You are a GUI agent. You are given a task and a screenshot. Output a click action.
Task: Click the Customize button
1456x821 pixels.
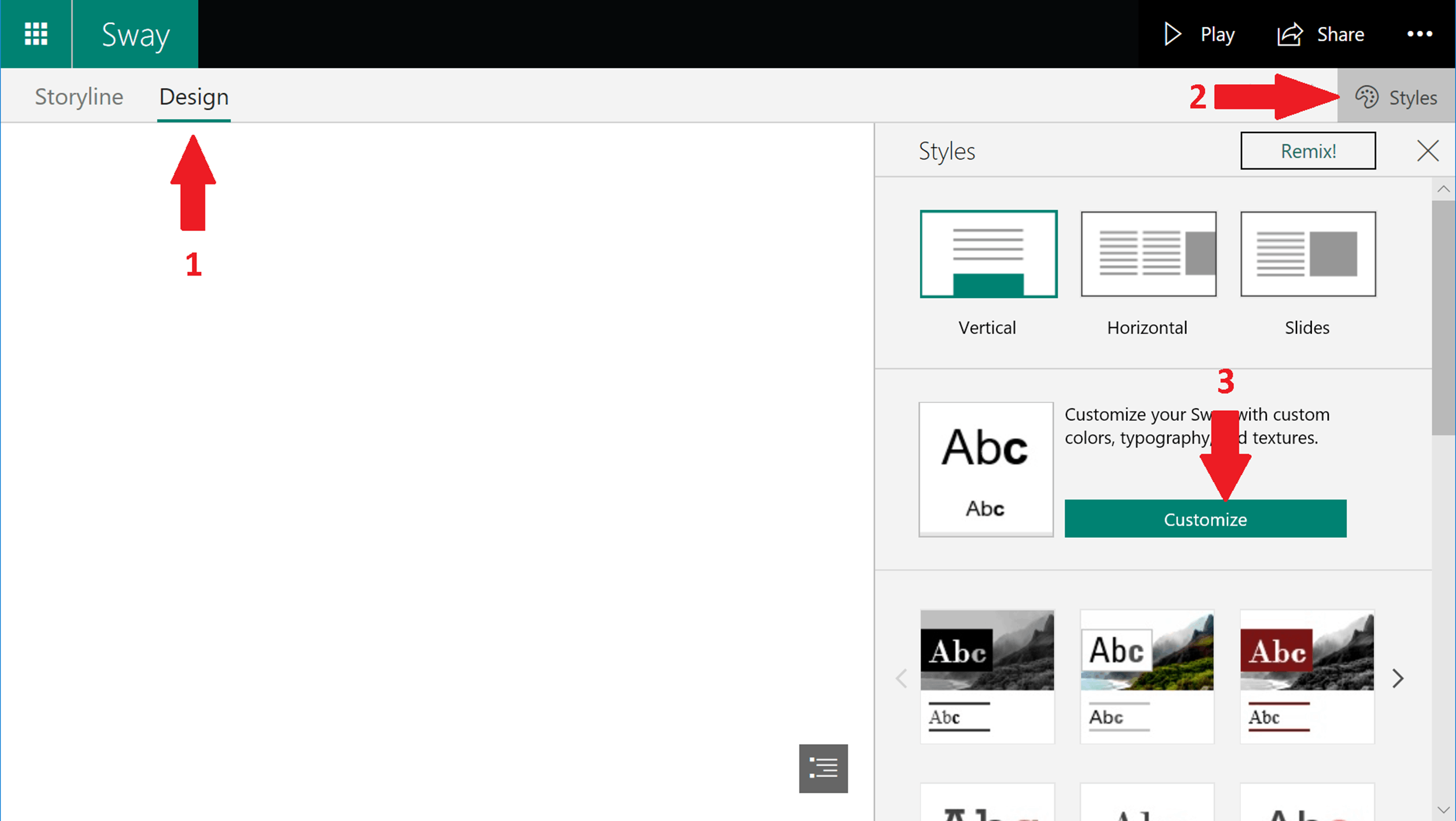[1205, 519]
